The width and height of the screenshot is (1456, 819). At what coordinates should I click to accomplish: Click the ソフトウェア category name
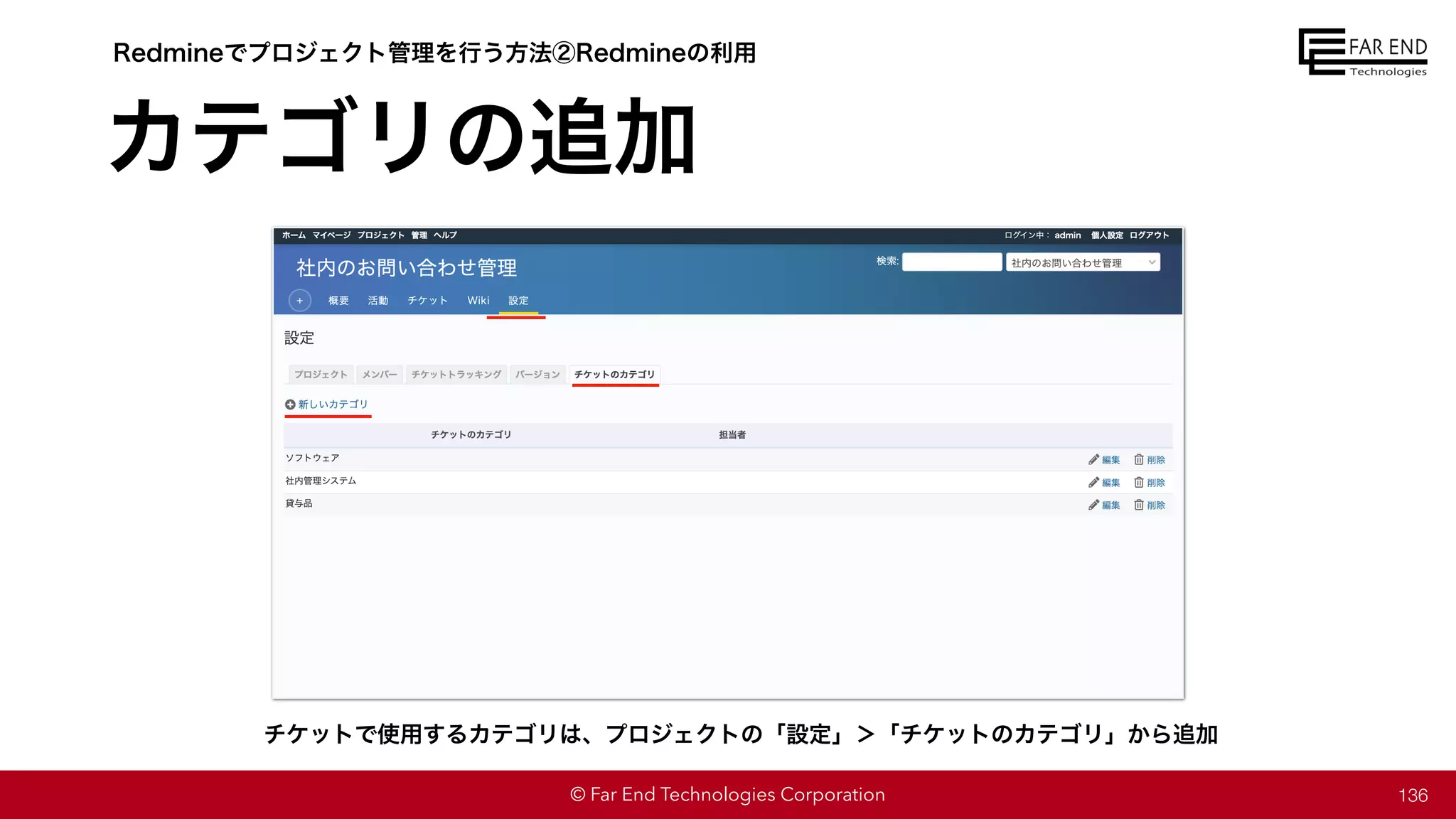(312, 458)
